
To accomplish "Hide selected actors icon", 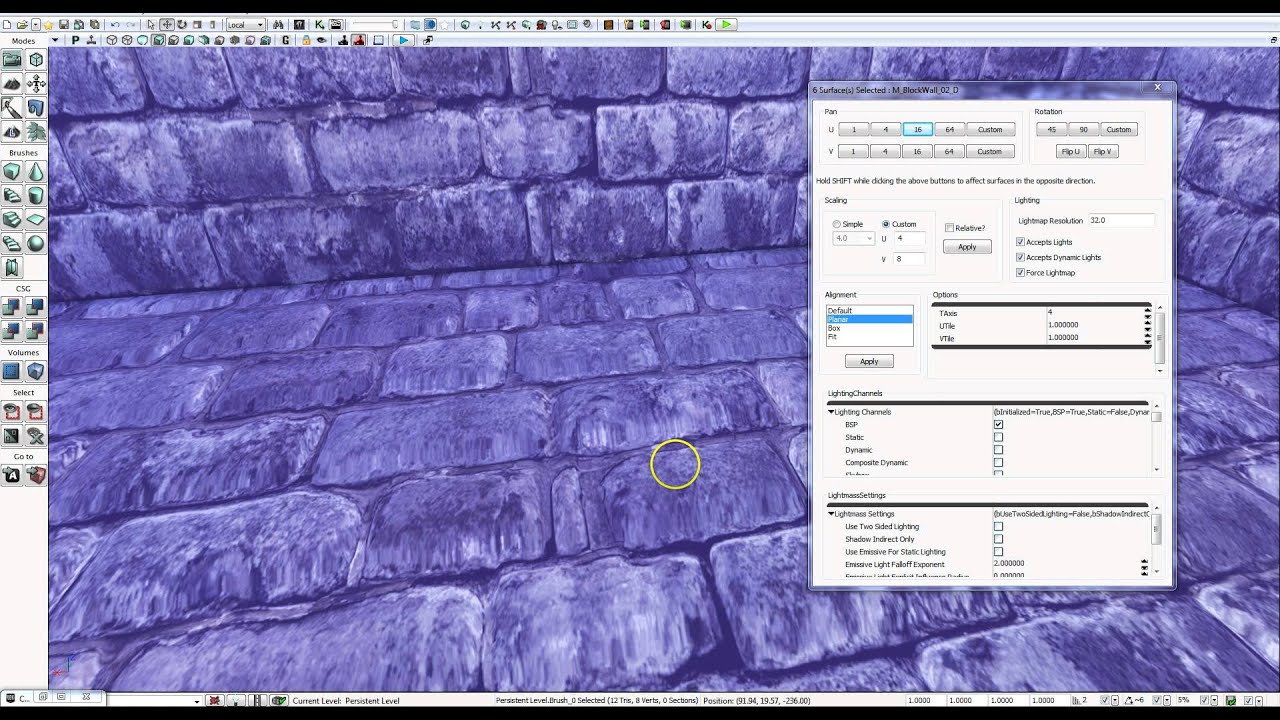I will coord(36,412).
